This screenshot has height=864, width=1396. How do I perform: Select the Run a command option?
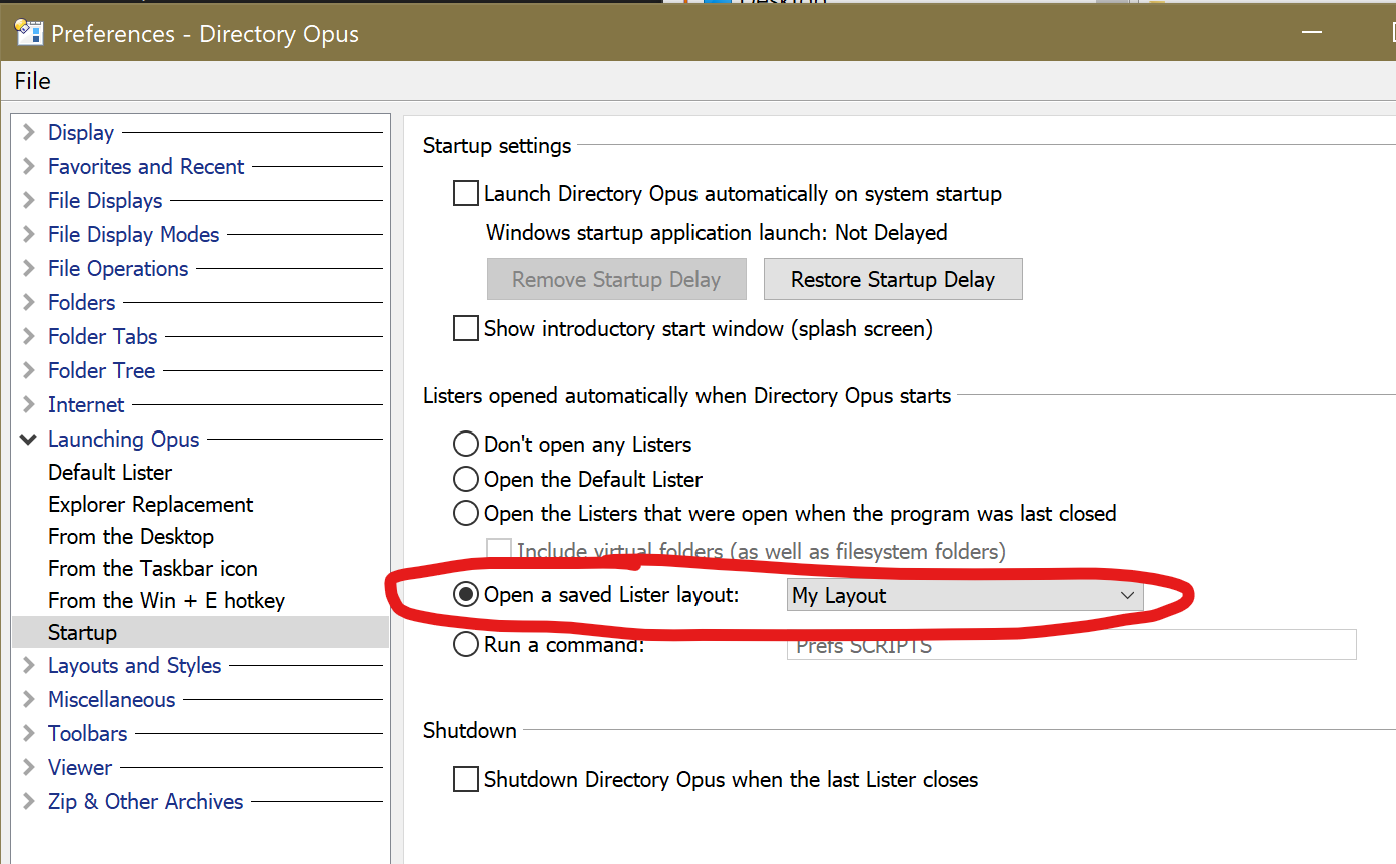click(466, 645)
